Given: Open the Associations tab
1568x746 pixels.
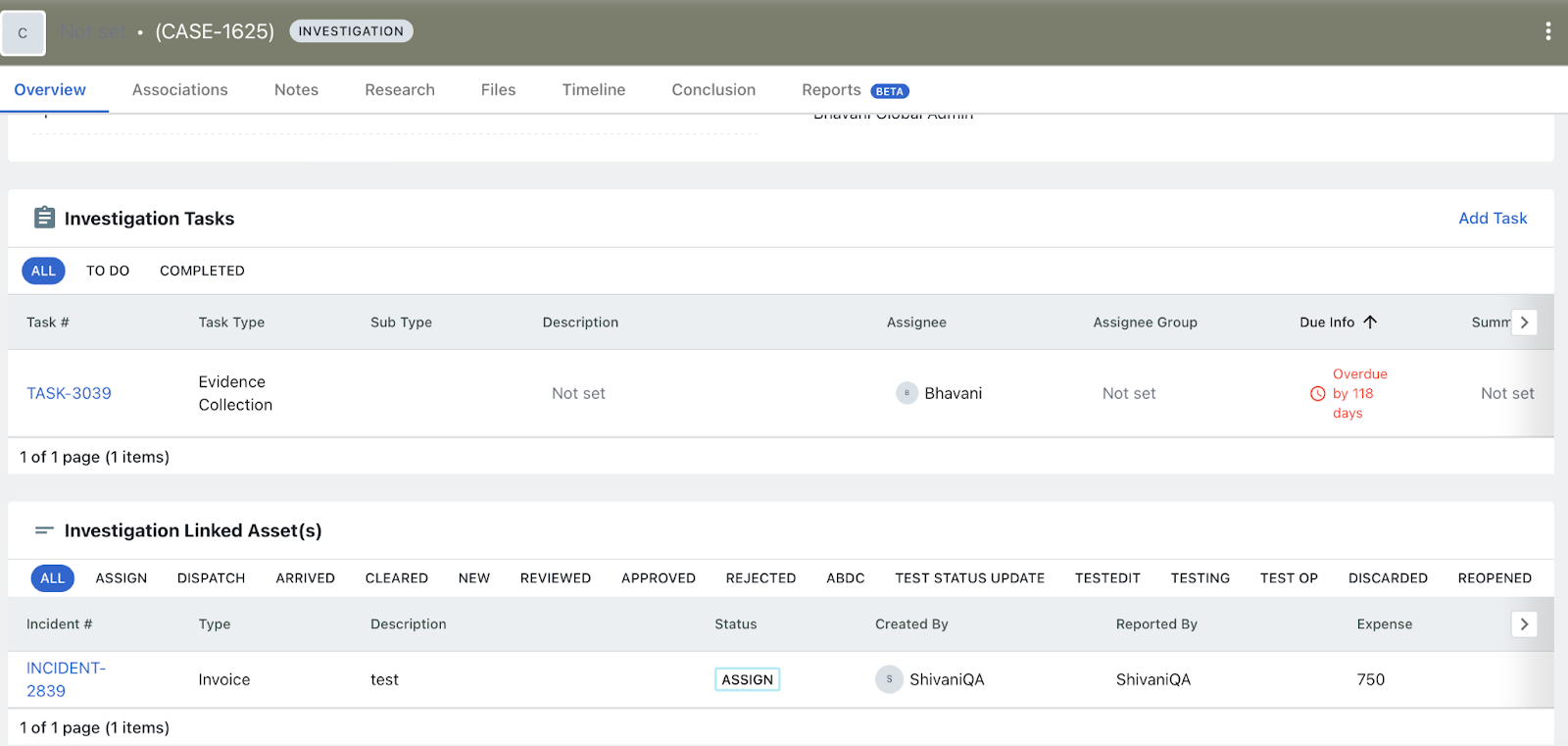Looking at the screenshot, I should pyautogui.click(x=180, y=90).
